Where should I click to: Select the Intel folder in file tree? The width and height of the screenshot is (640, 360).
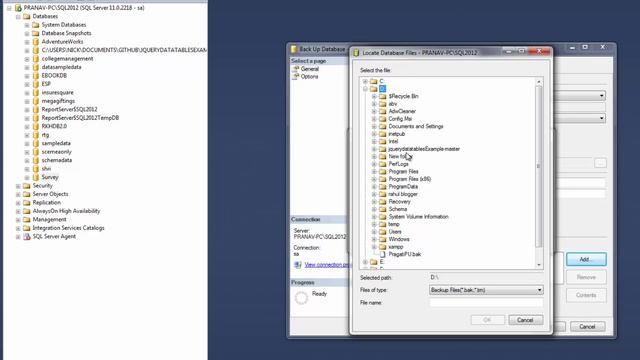click(x=393, y=141)
